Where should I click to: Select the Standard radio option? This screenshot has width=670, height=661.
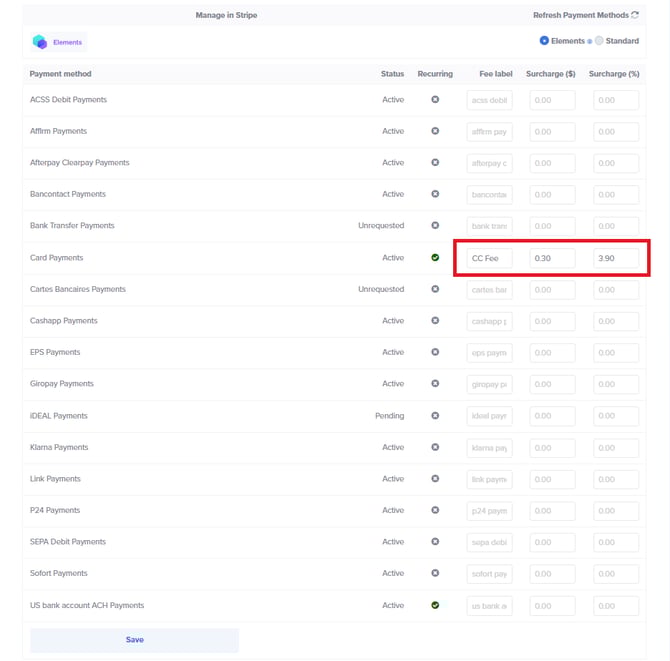pos(599,41)
